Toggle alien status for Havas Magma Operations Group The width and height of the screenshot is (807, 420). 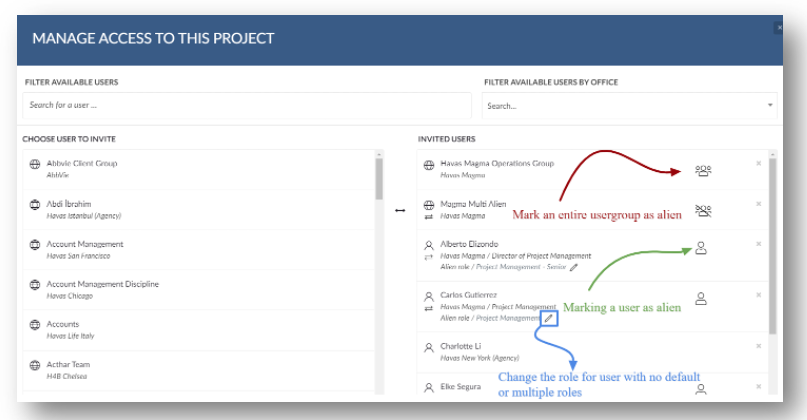pos(703,170)
